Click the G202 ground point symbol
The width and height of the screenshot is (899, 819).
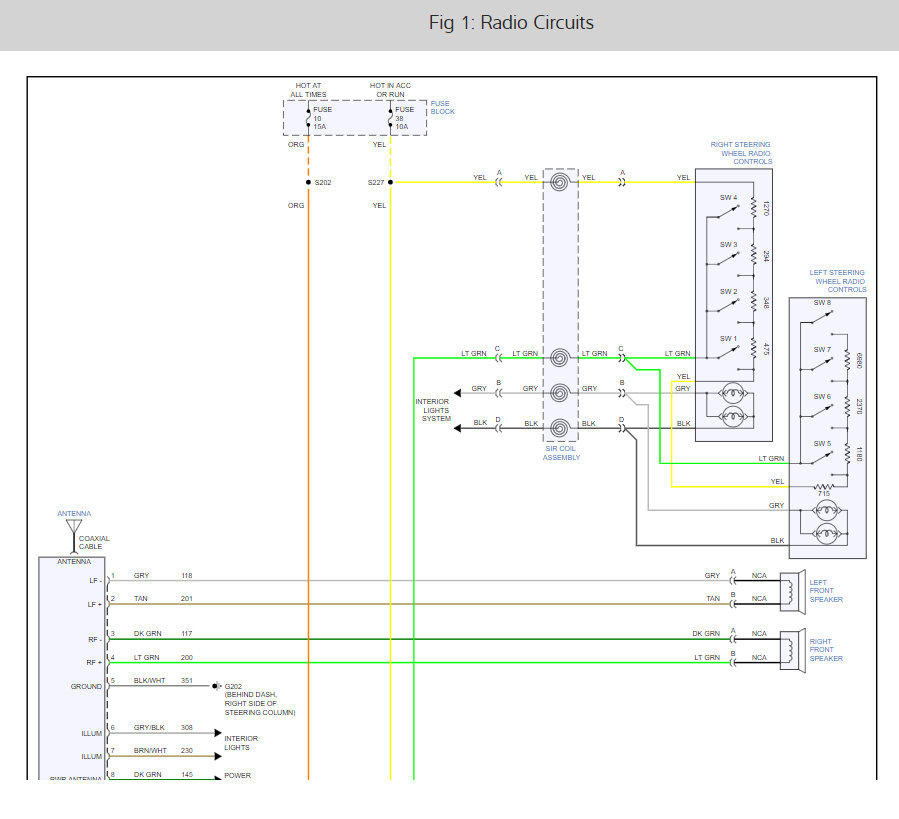[215, 687]
